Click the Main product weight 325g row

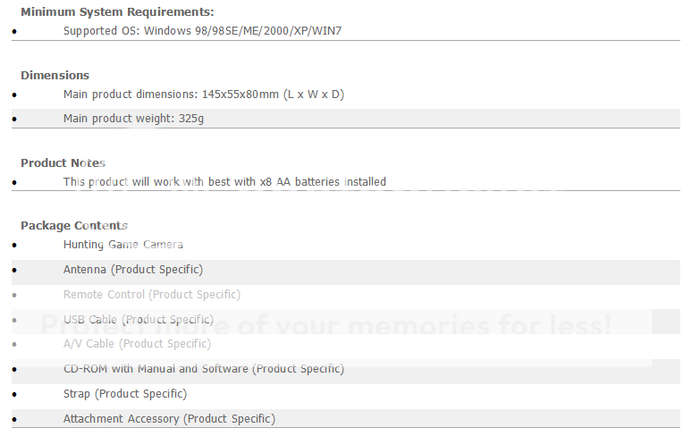(346, 118)
